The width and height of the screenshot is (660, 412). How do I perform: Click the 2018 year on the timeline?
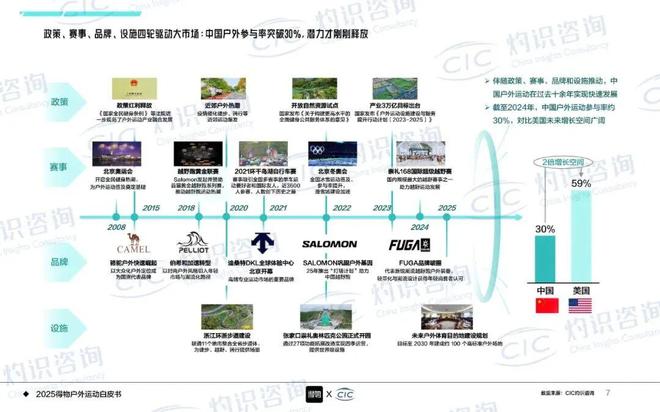[x=186, y=208]
